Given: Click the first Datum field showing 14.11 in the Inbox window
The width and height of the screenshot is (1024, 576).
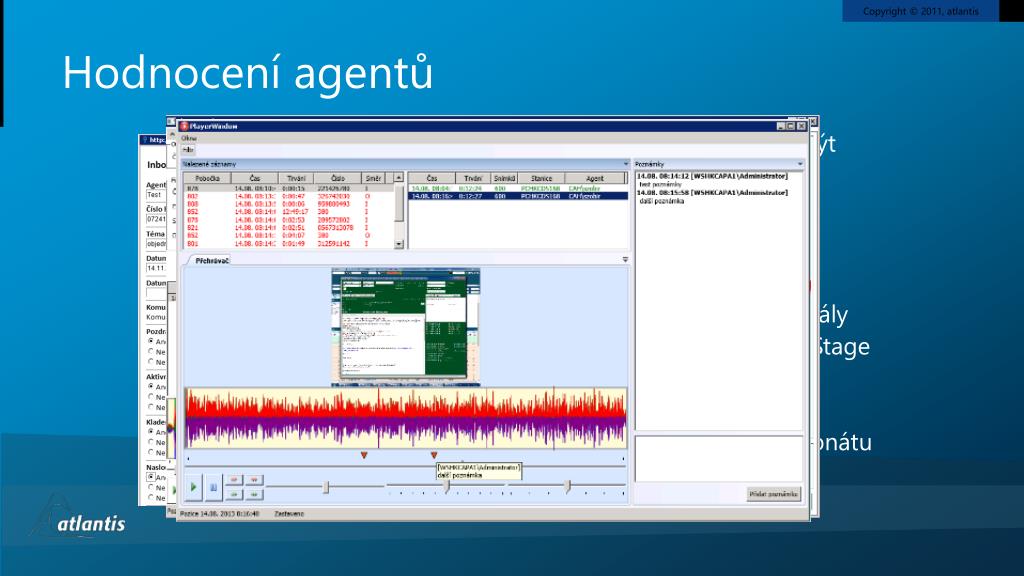Looking at the screenshot, I should [x=156, y=268].
